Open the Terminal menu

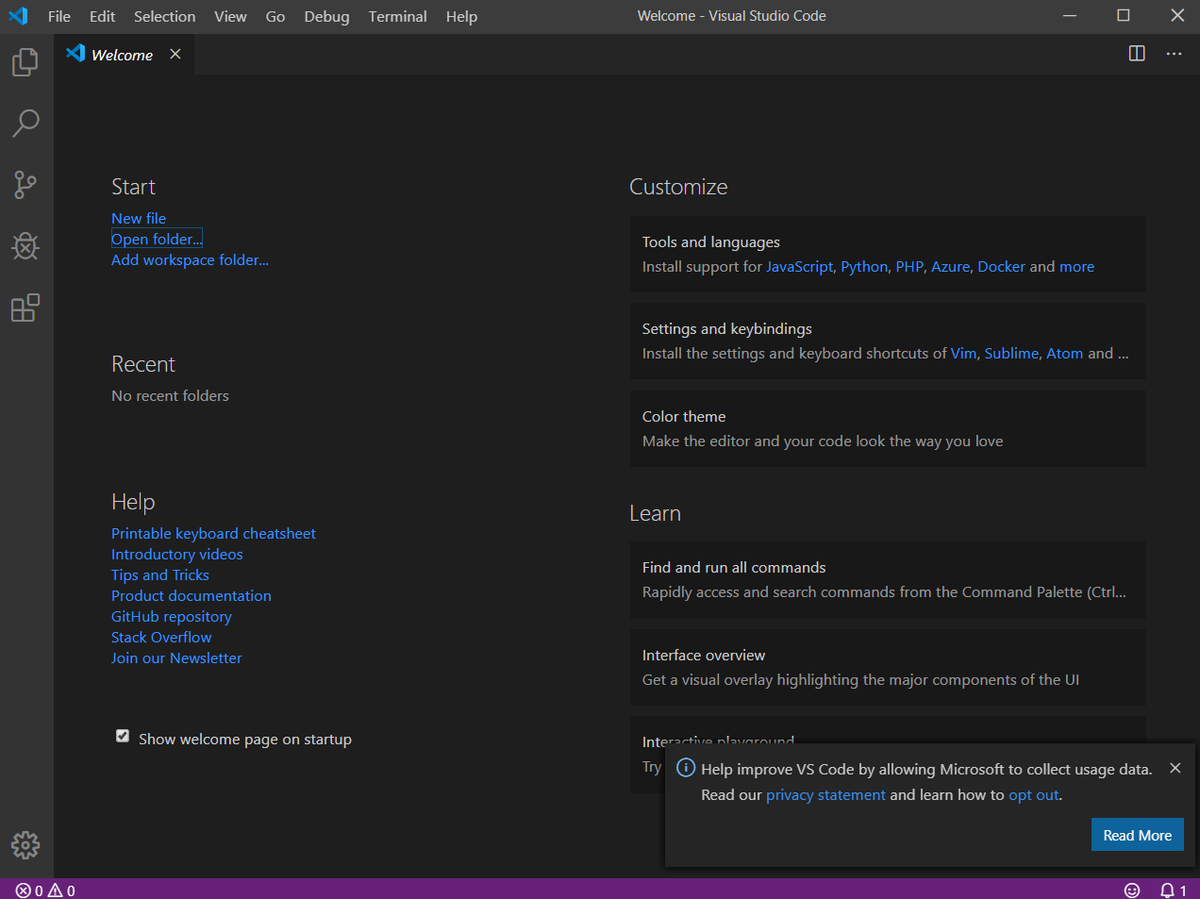click(x=397, y=16)
